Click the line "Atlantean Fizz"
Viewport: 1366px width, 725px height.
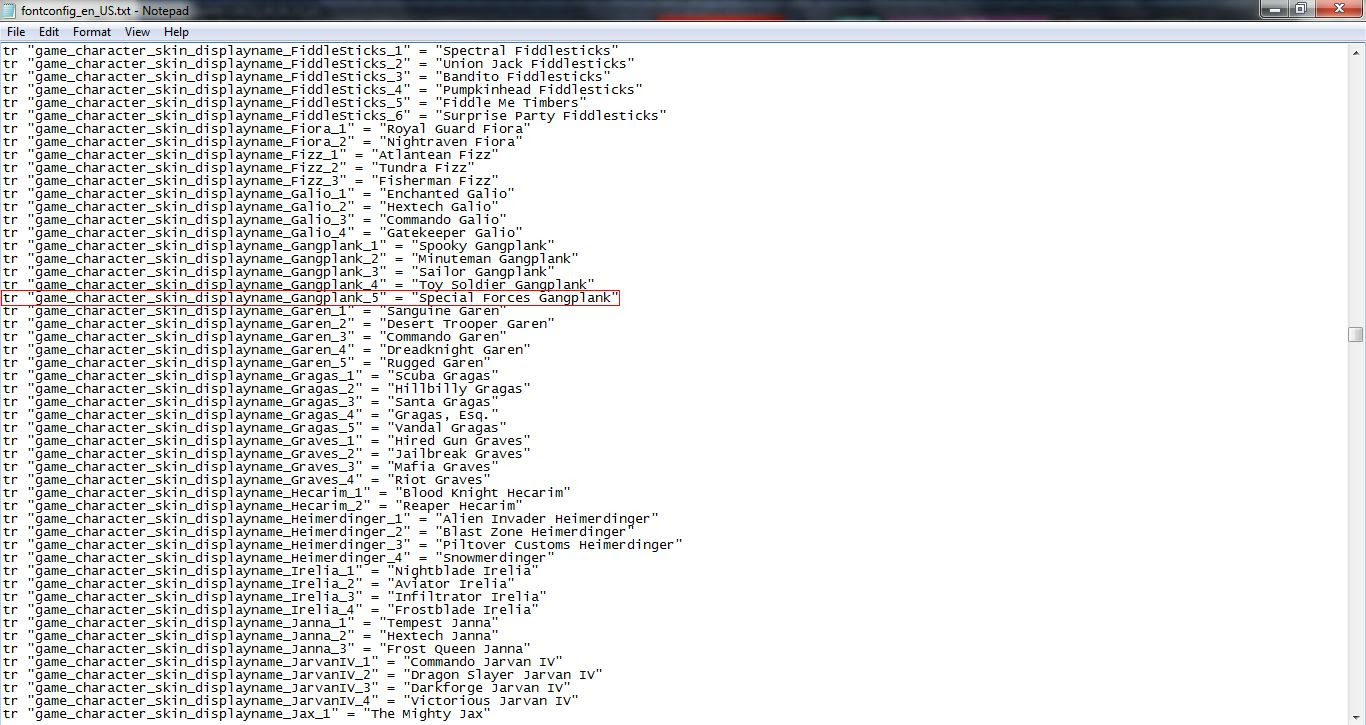[251, 154]
